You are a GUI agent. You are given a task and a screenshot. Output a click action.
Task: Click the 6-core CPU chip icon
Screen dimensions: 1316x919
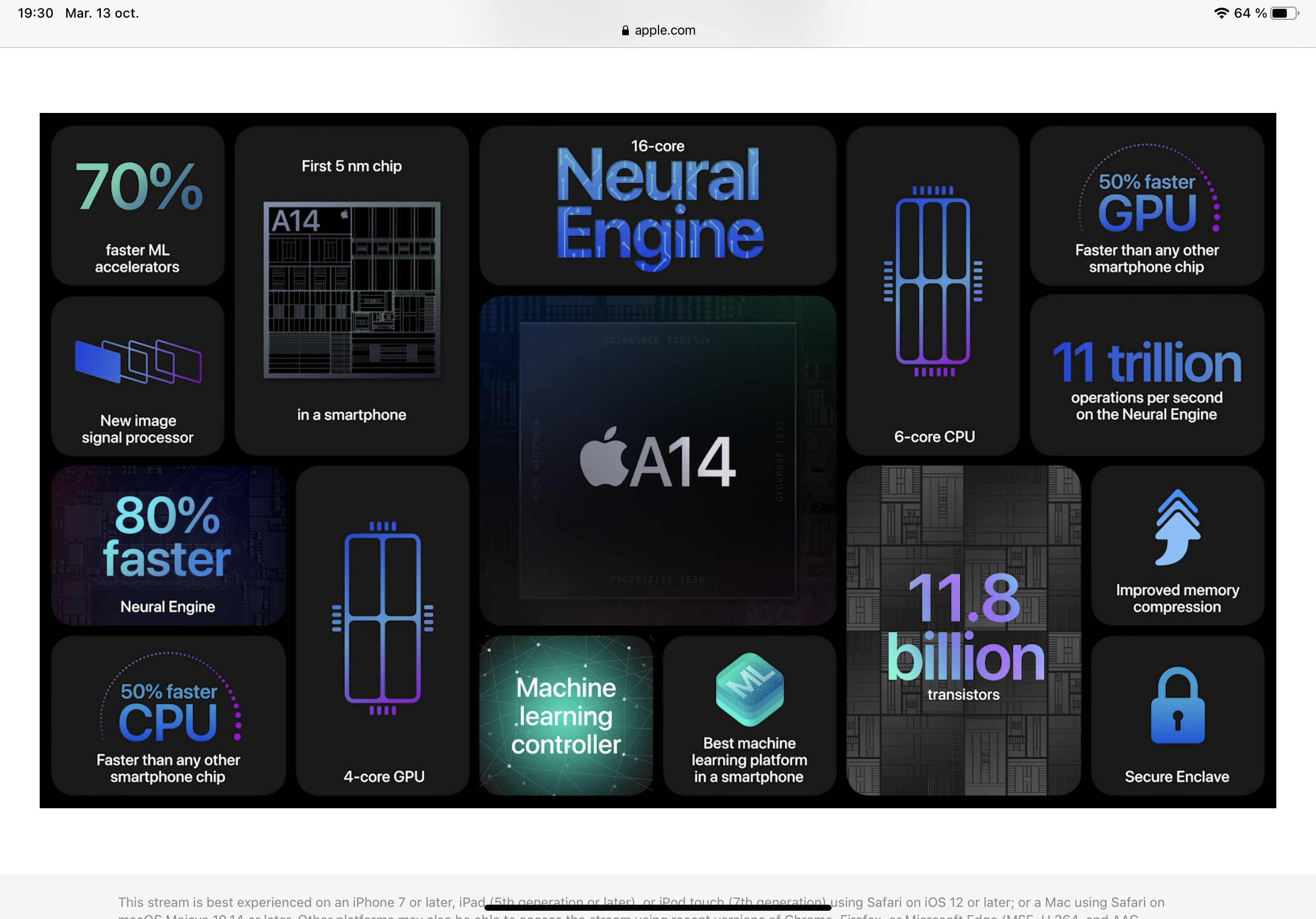932,281
